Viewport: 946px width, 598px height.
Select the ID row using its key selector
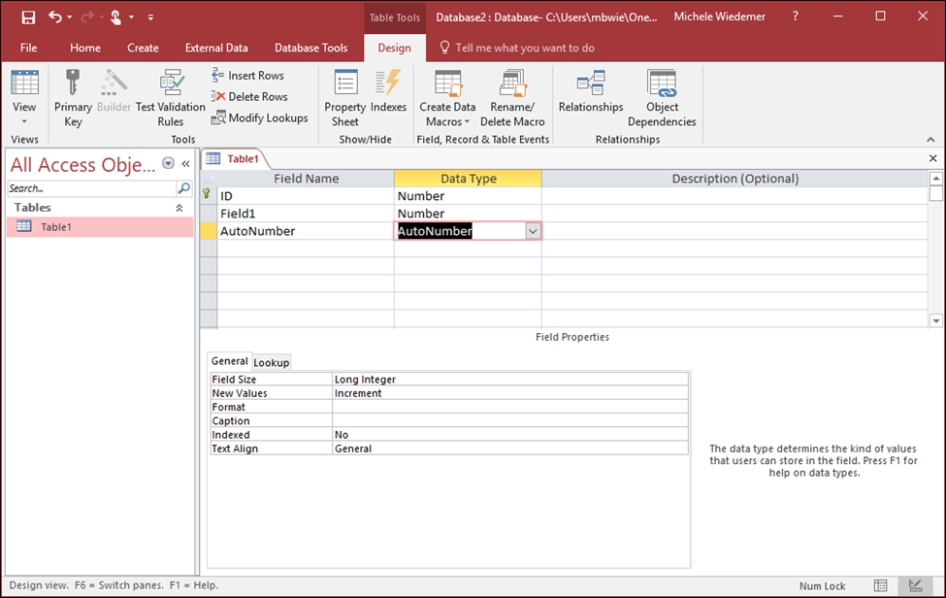pyautogui.click(x=208, y=196)
